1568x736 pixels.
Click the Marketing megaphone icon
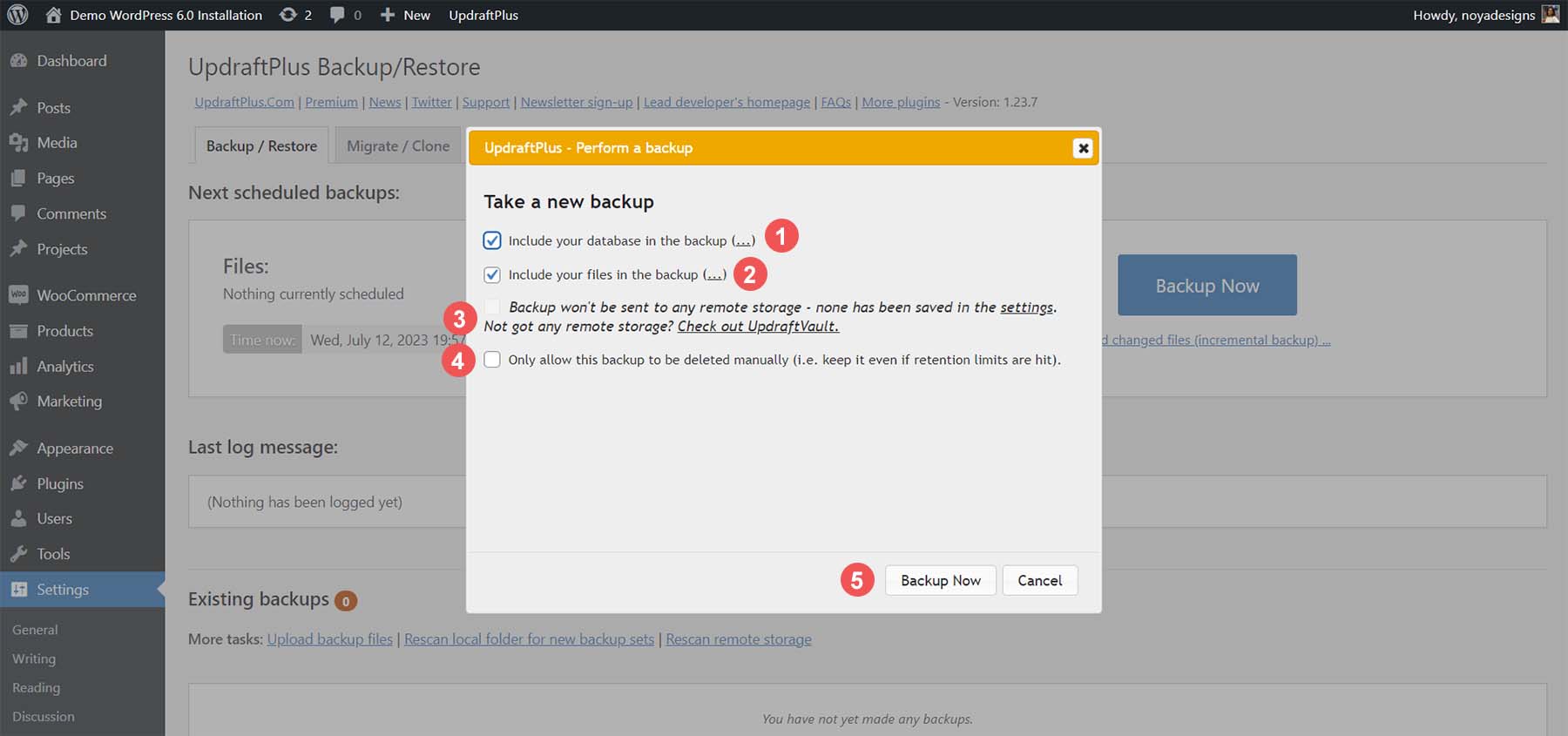click(x=18, y=402)
